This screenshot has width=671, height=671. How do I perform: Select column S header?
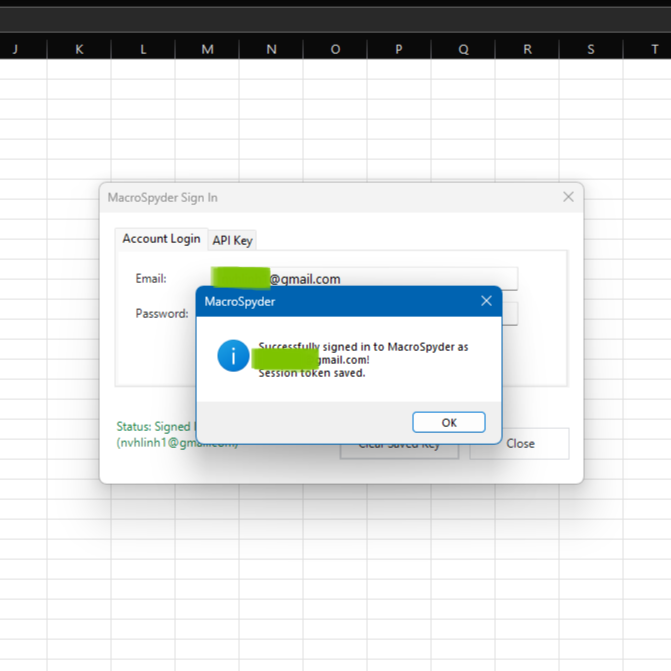[591, 49]
